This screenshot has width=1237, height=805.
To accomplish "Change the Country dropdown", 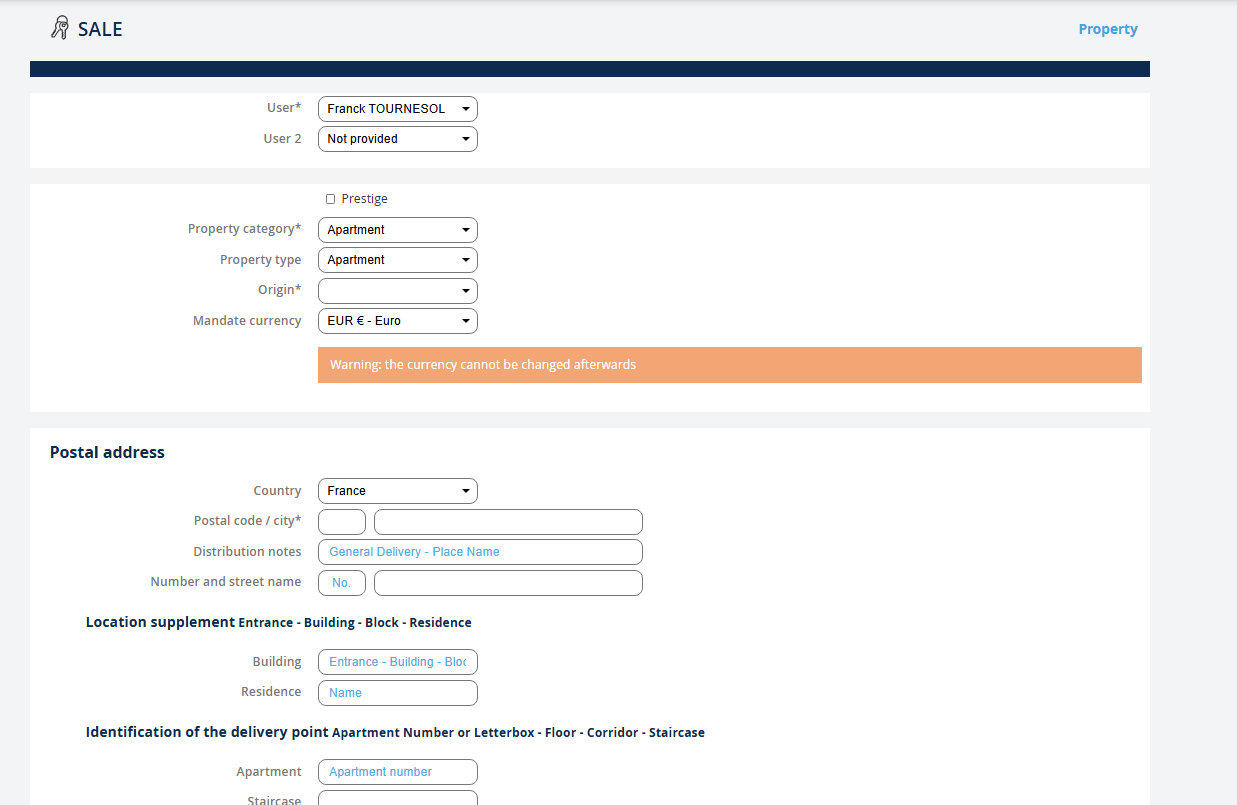I will tap(397, 491).
